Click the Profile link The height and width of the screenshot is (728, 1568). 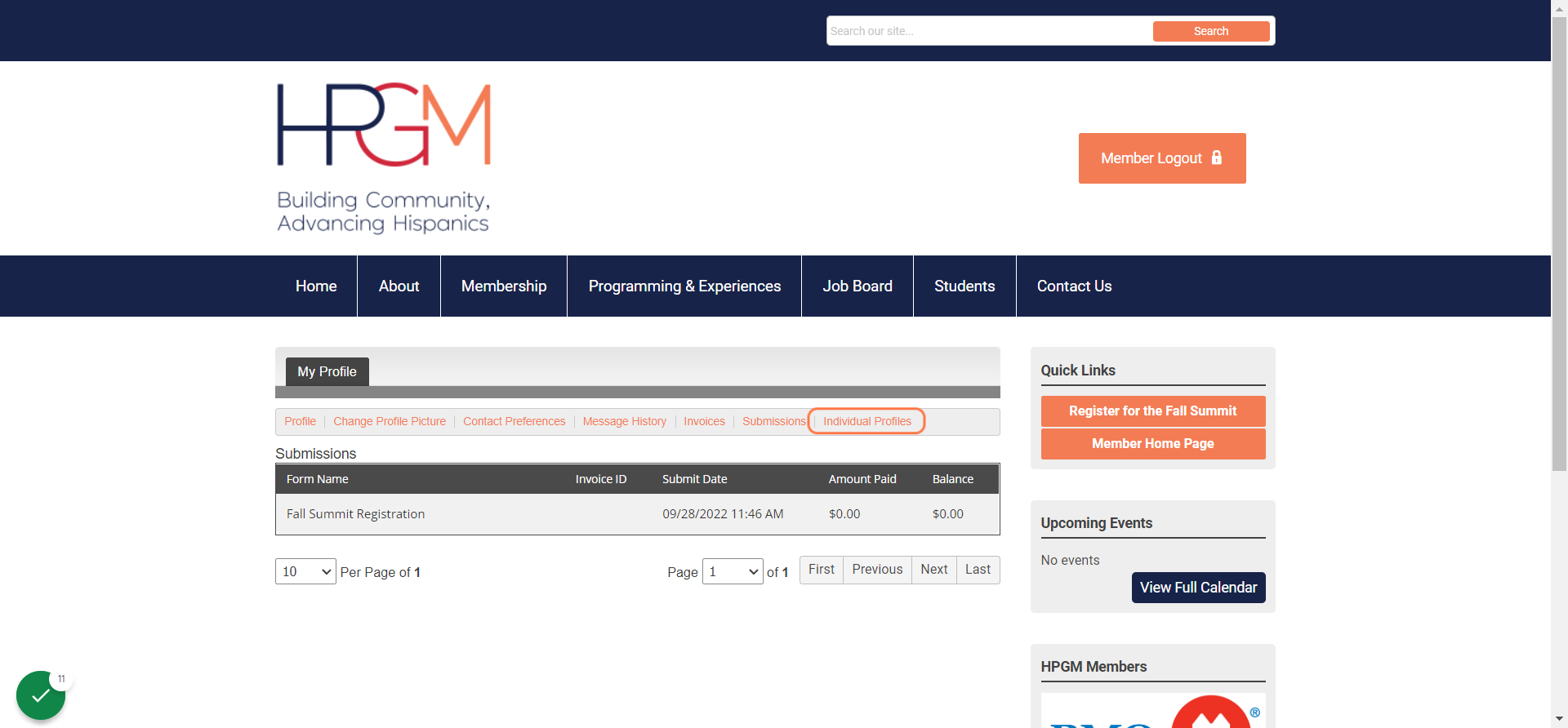300,421
